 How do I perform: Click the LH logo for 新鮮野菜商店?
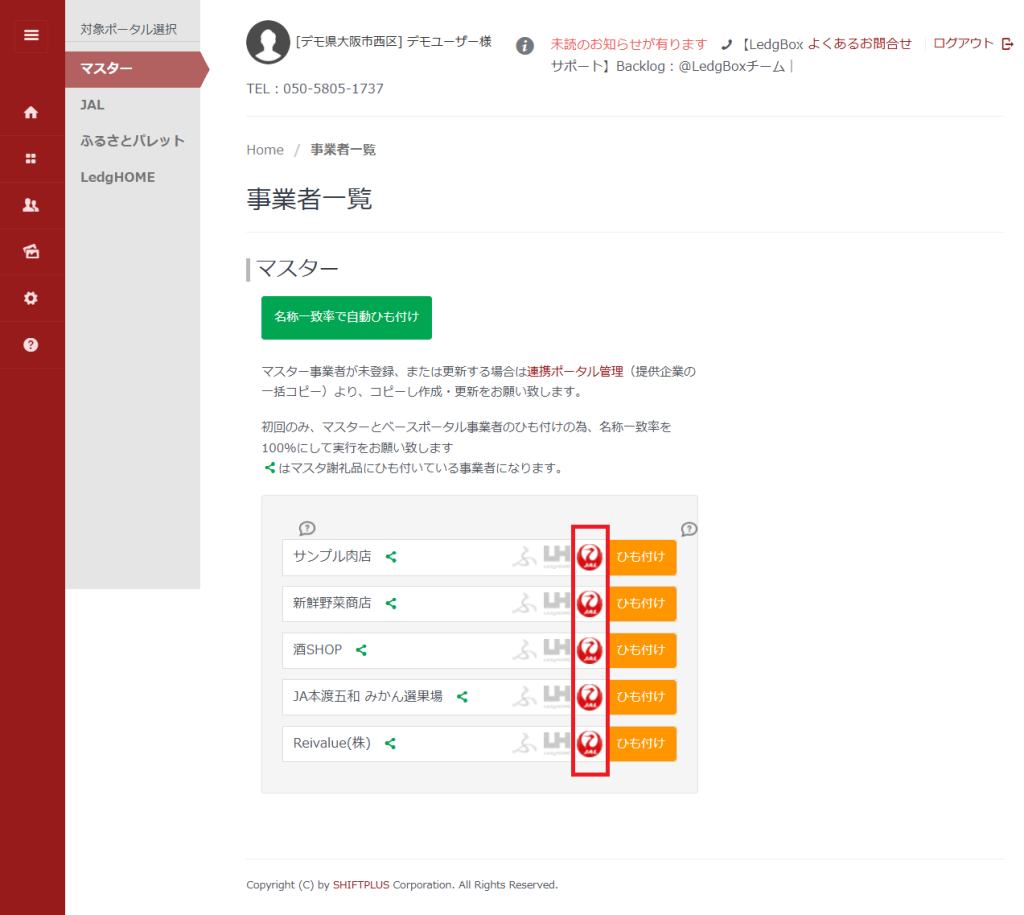point(556,603)
